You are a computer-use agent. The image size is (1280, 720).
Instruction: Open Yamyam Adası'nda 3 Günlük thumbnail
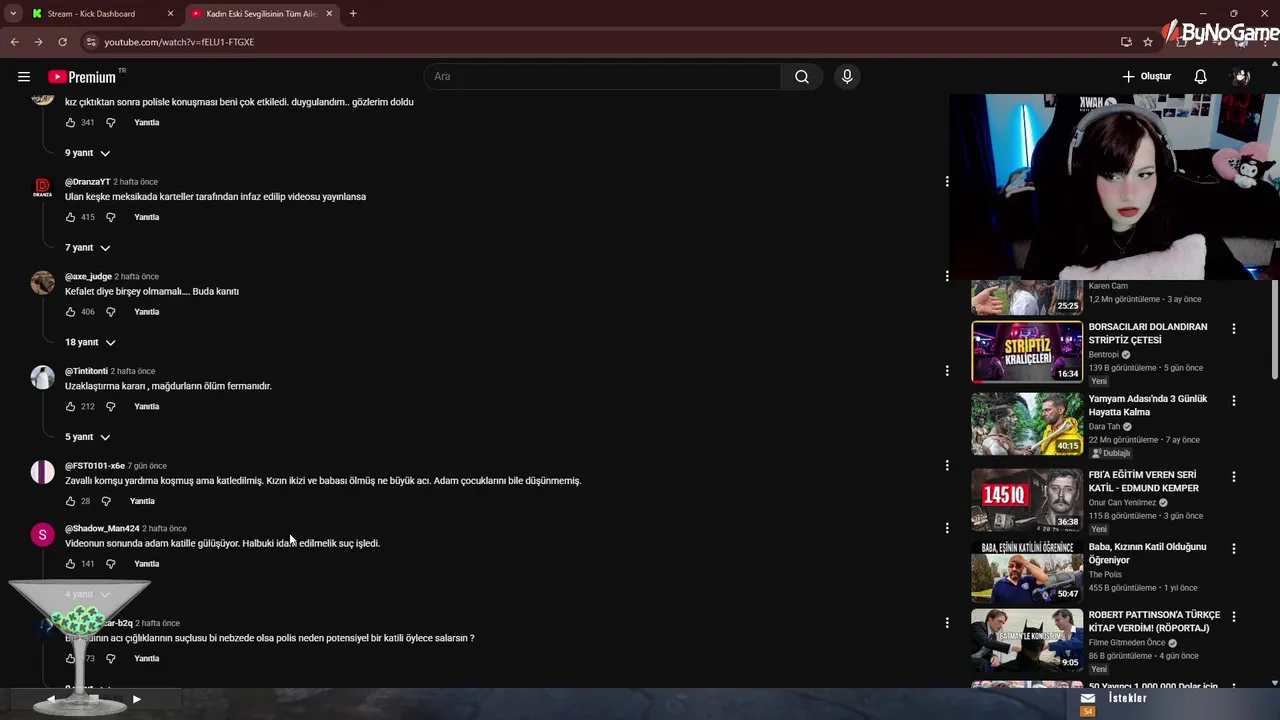pyautogui.click(x=1027, y=424)
